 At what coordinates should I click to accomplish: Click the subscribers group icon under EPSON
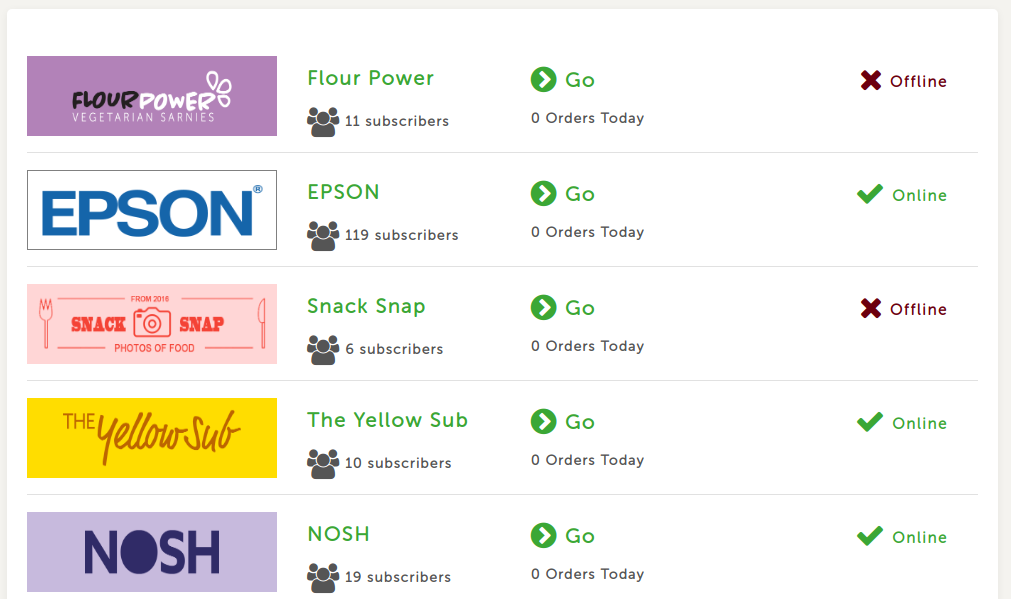tap(323, 236)
